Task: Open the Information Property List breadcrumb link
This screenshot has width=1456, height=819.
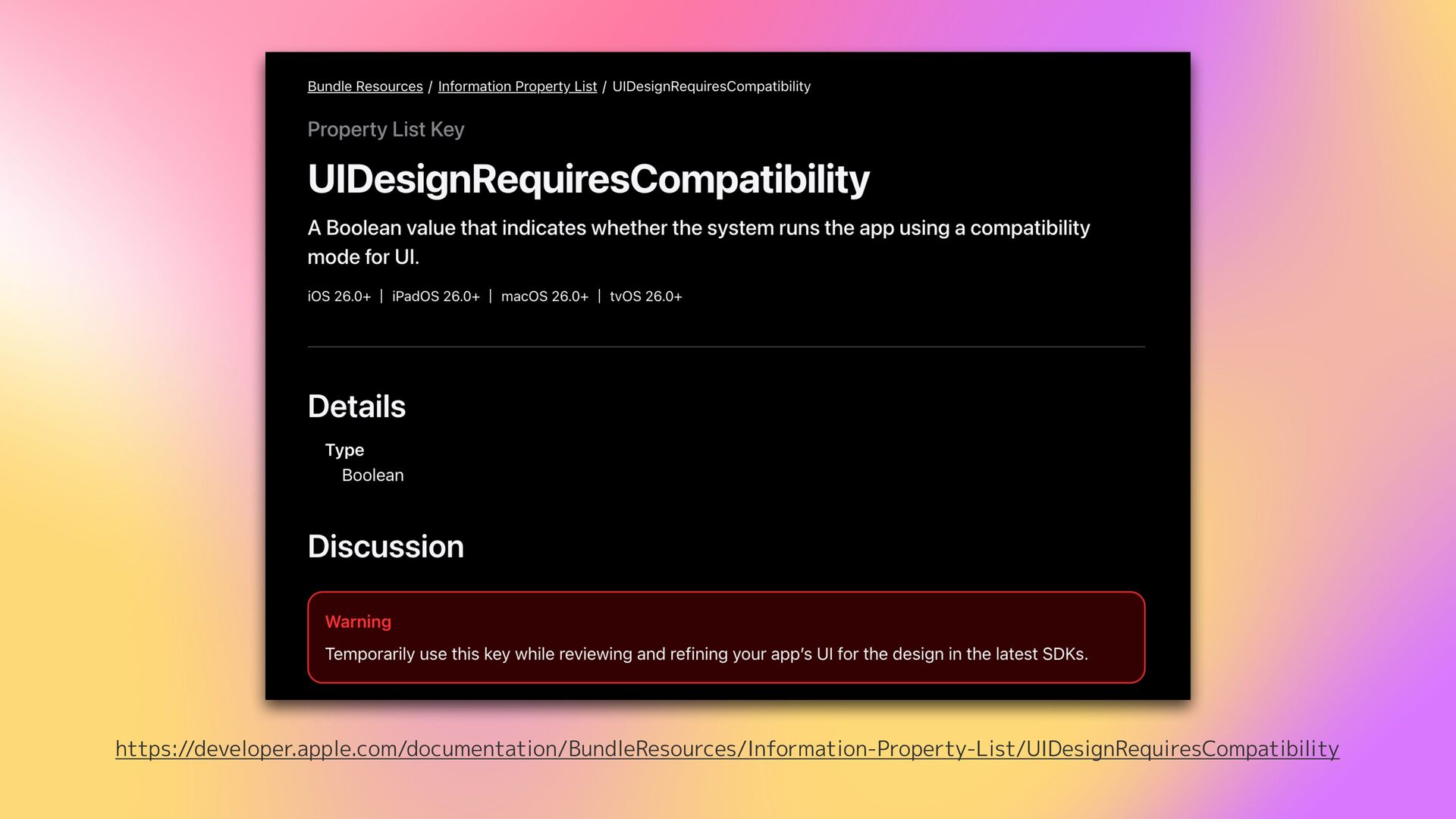Action: (517, 86)
